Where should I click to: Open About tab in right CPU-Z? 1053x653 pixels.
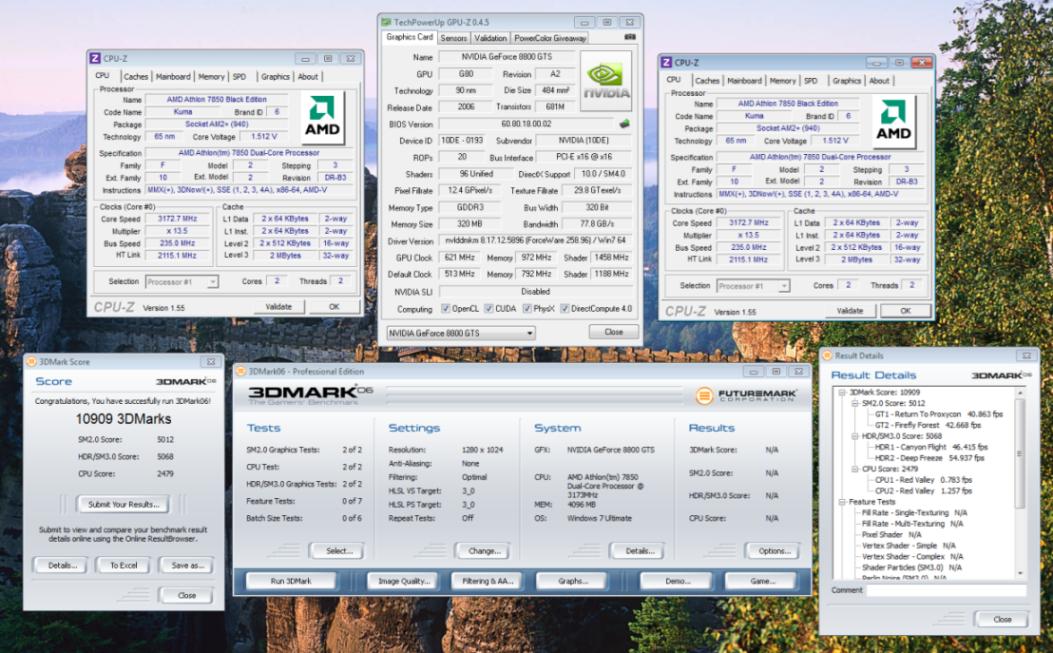879,81
